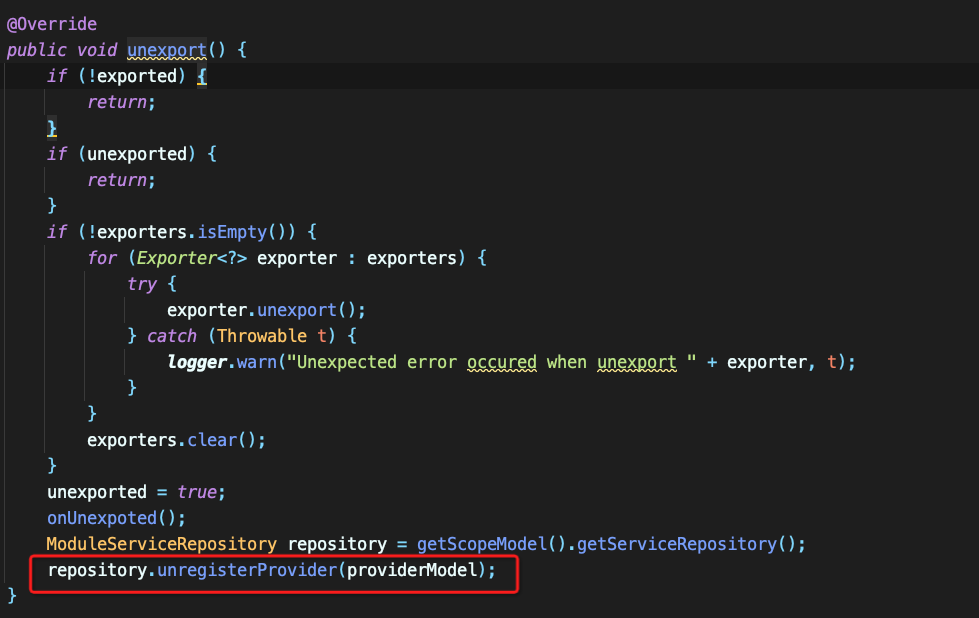979x618 pixels.
Task: Click the catch keyword
Action: pos(172,336)
